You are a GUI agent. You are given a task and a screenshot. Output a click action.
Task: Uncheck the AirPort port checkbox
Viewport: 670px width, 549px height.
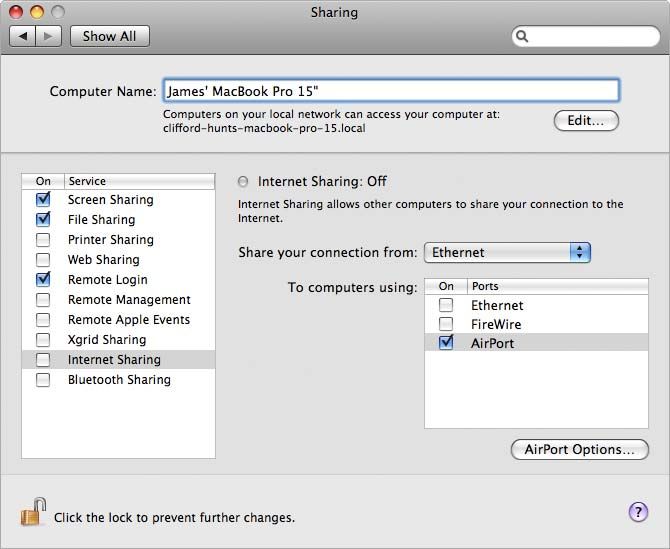pyautogui.click(x=446, y=343)
